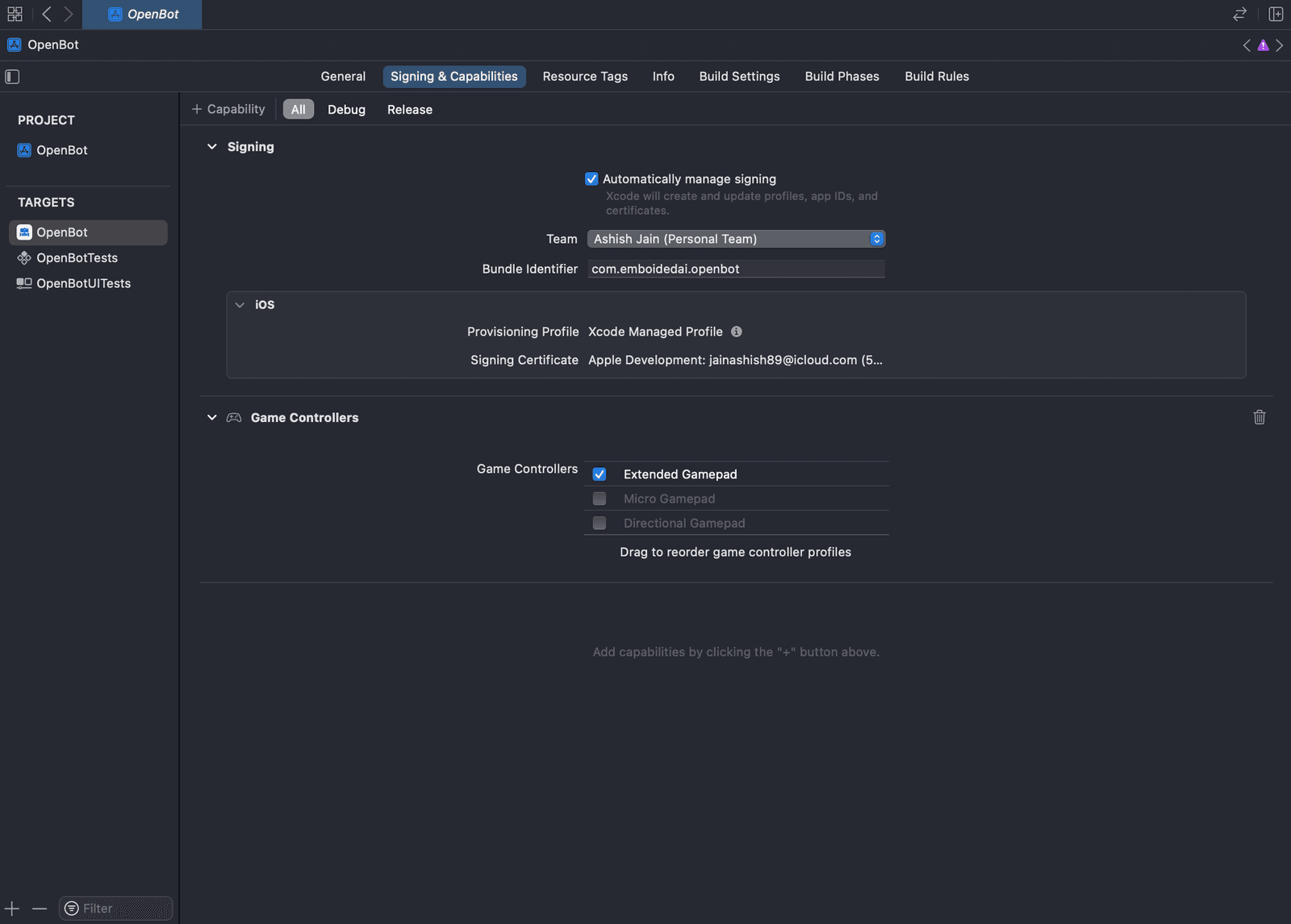This screenshot has width=1291, height=924.
Task: Add new target with plus icon
Action: (12, 909)
